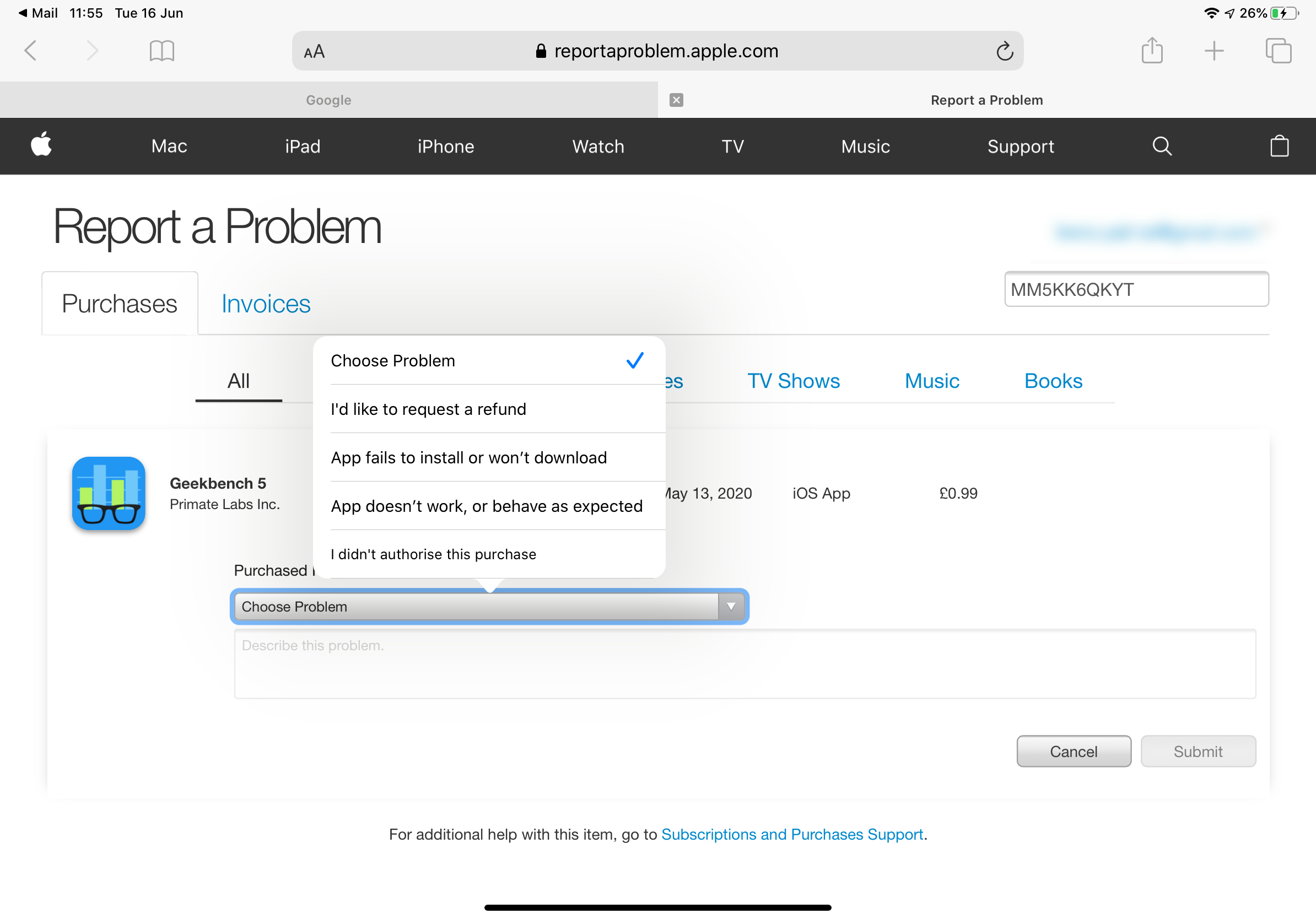Open the shopping bag icon
This screenshot has width=1316, height=919.
coord(1279,146)
